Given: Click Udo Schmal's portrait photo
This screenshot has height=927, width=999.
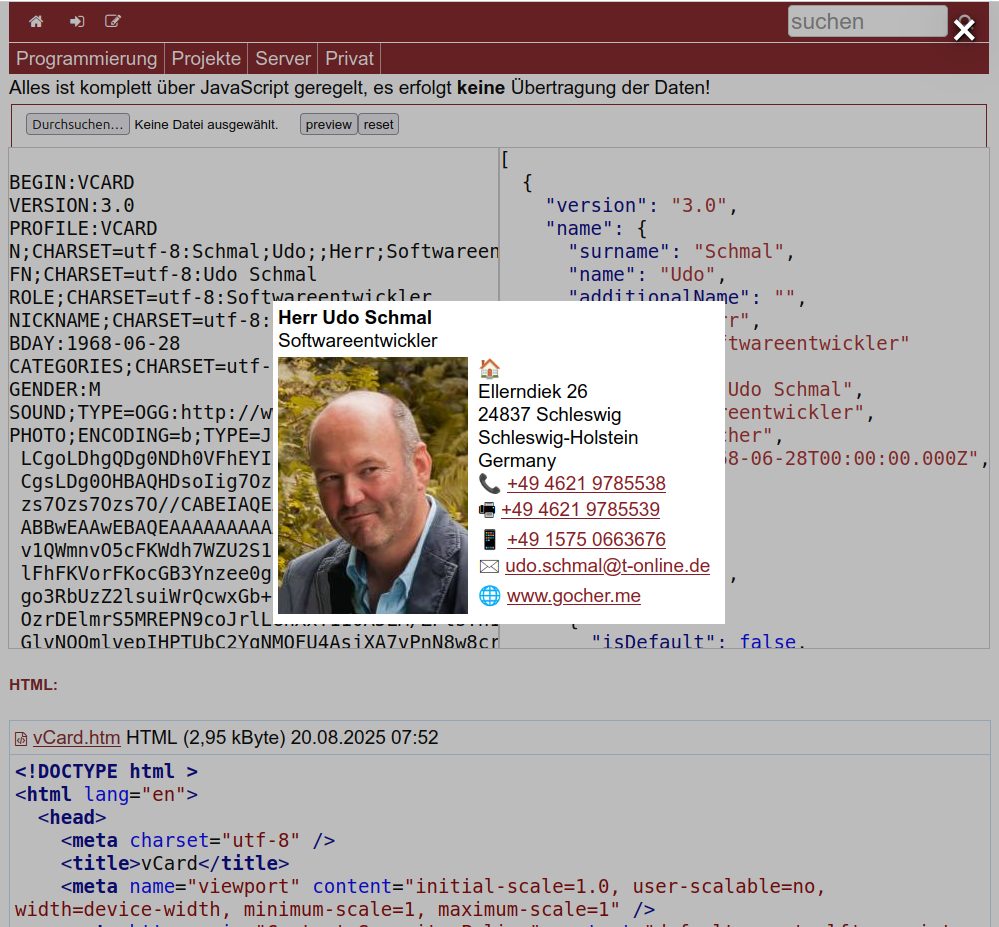Looking at the screenshot, I should [373, 486].
